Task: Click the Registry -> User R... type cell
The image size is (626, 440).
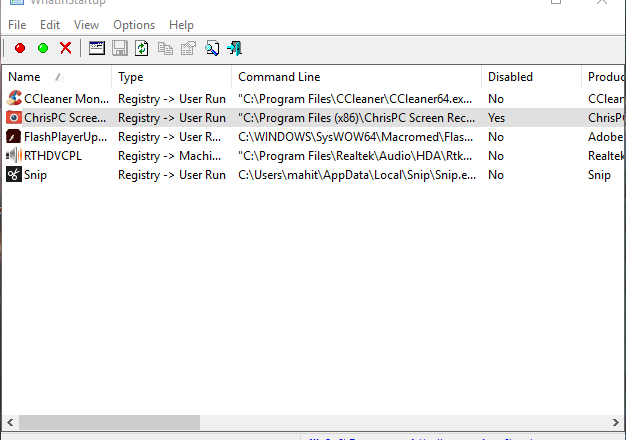Action: pos(169,137)
